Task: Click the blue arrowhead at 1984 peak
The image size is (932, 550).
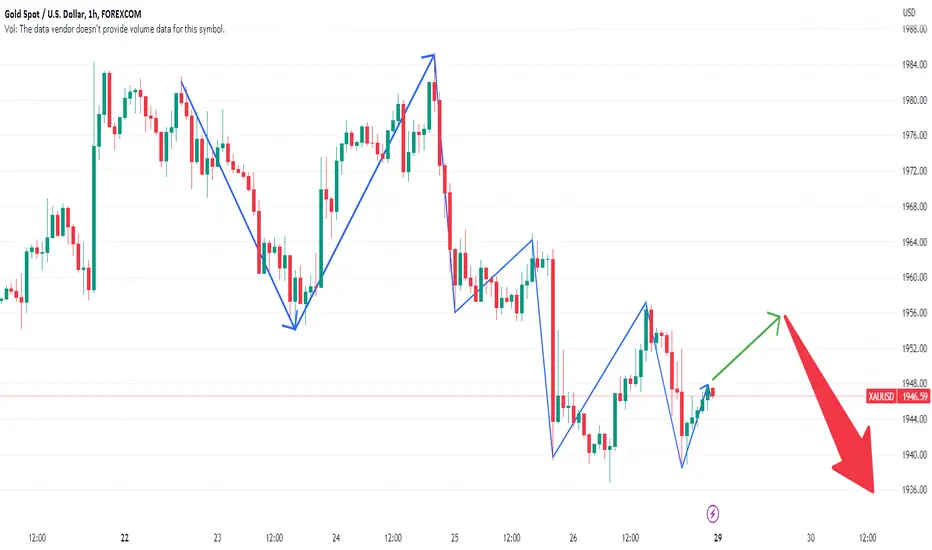Action: (429, 57)
